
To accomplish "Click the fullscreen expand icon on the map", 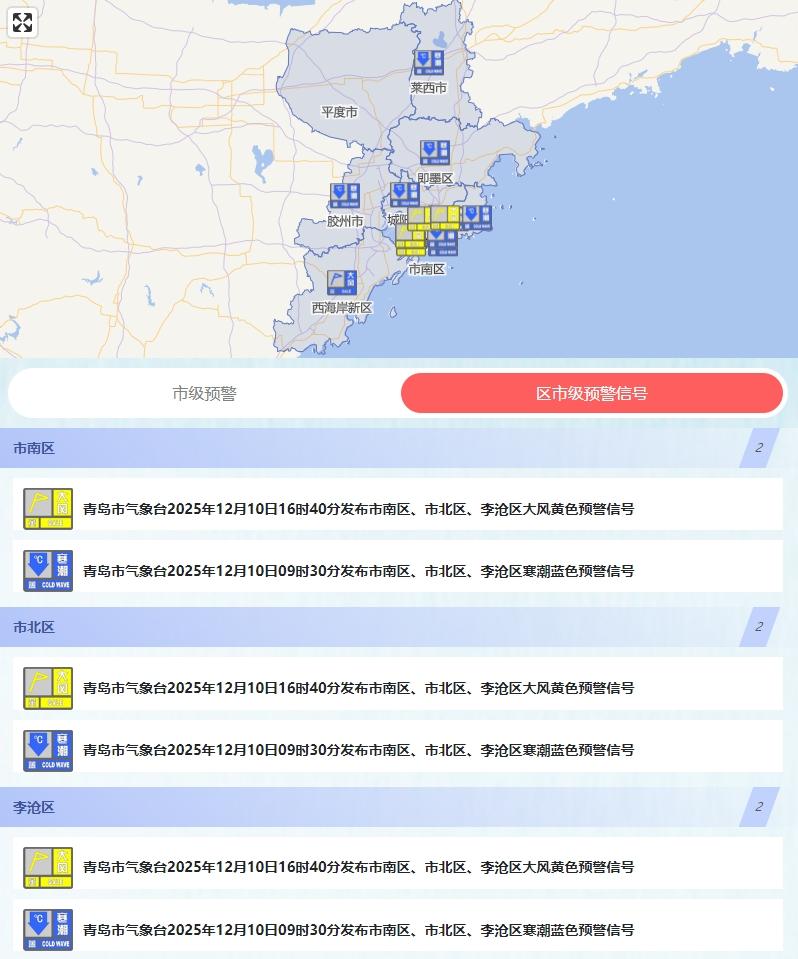I will point(23,23).
